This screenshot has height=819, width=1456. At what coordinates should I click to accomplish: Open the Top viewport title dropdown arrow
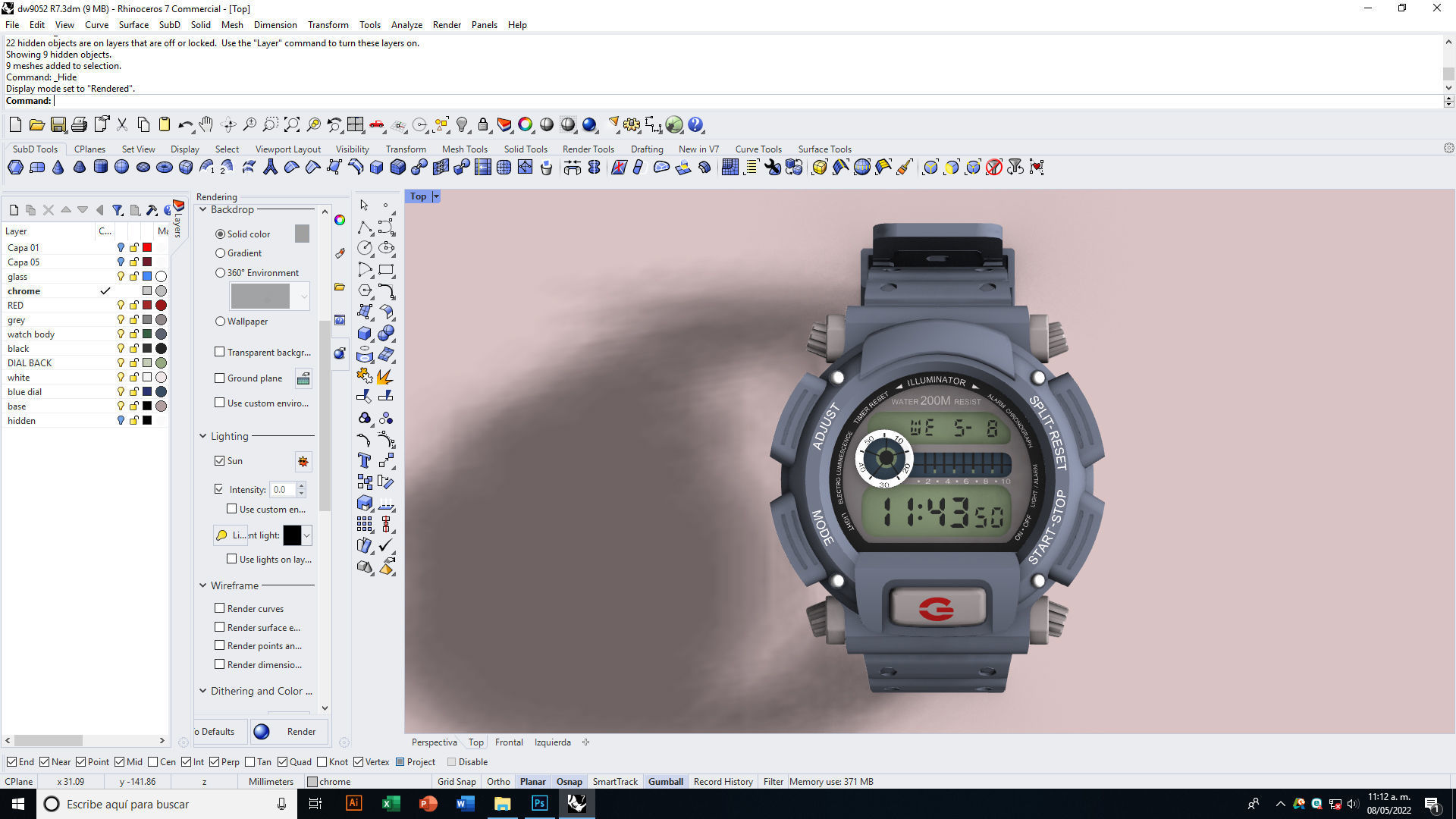coord(436,196)
